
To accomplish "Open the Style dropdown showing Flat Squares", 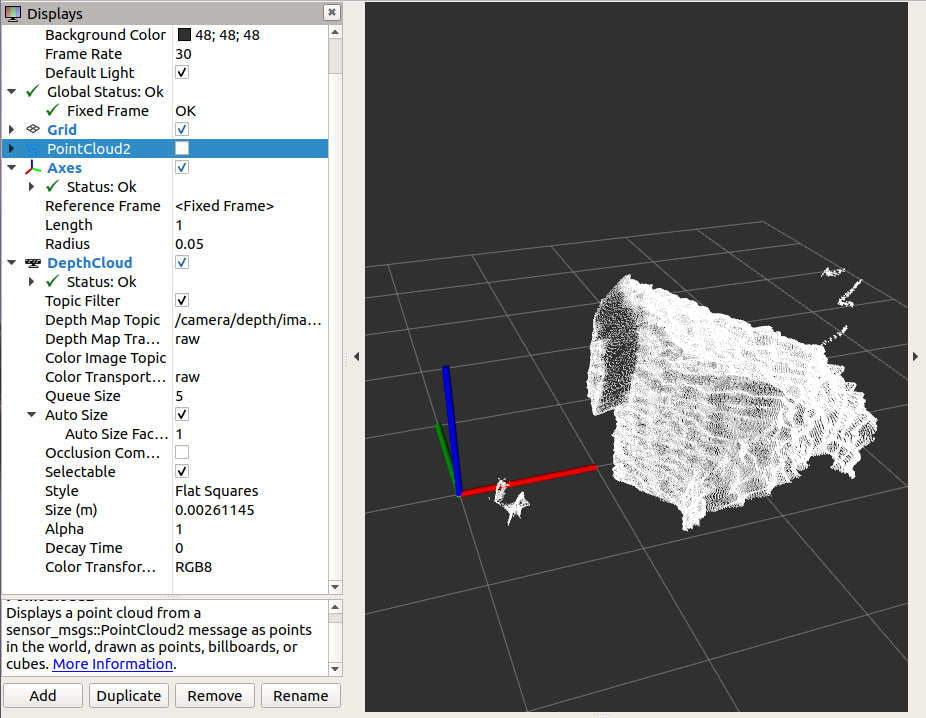I will coord(250,491).
